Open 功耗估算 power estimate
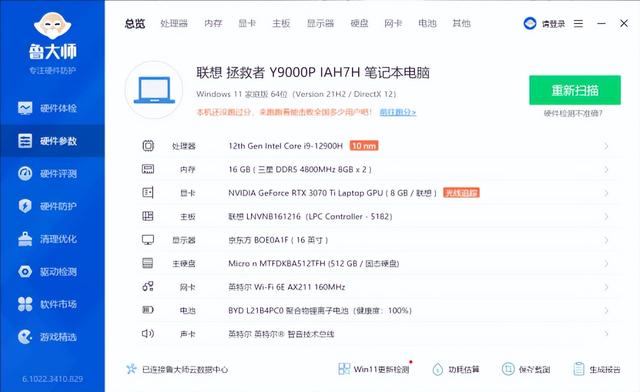The height and width of the screenshot is (392, 640). [x=456, y=369]
